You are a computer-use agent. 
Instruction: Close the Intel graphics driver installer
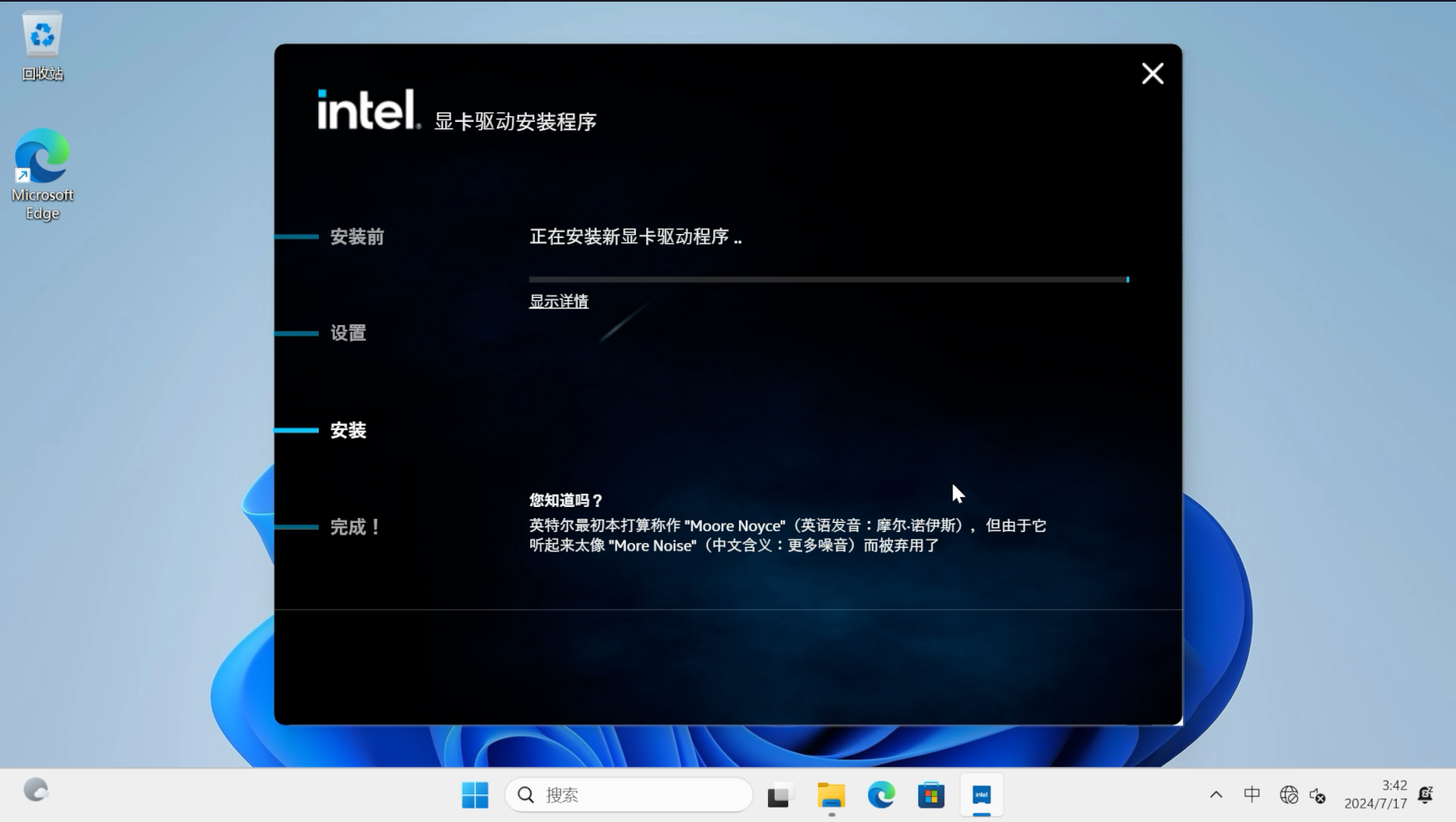point(1152,74)
